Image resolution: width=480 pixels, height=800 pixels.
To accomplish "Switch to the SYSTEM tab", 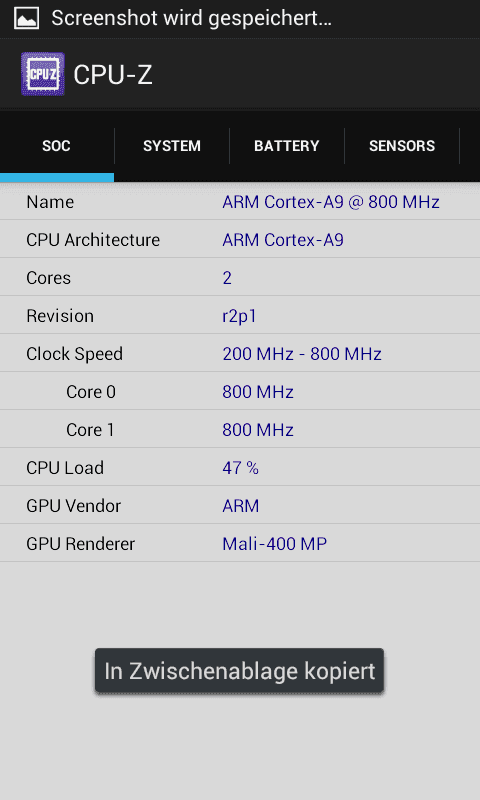I will 172,146.
